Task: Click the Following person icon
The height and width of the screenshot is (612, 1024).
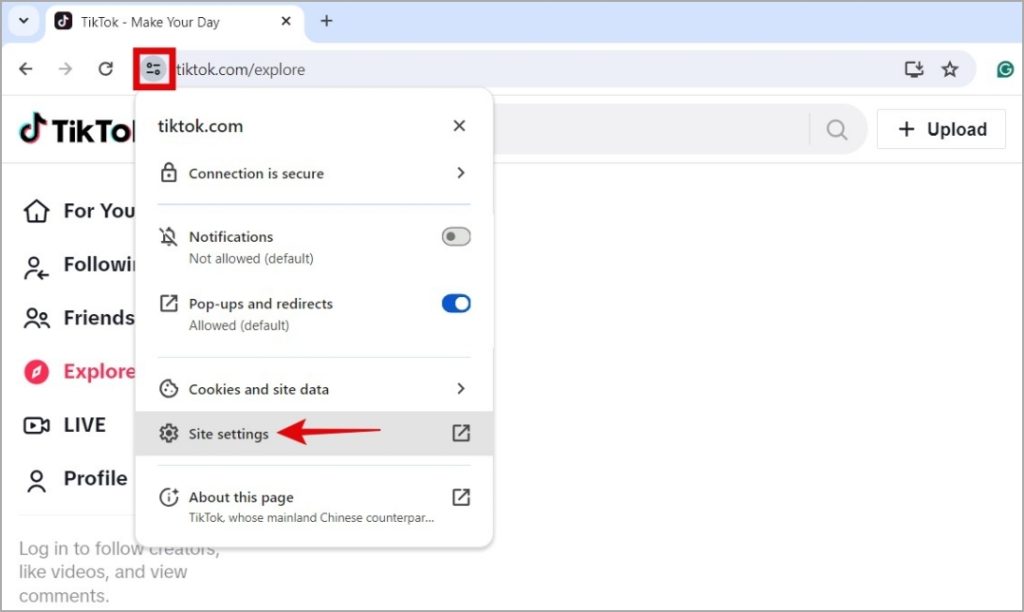Action: pos(37,268)
